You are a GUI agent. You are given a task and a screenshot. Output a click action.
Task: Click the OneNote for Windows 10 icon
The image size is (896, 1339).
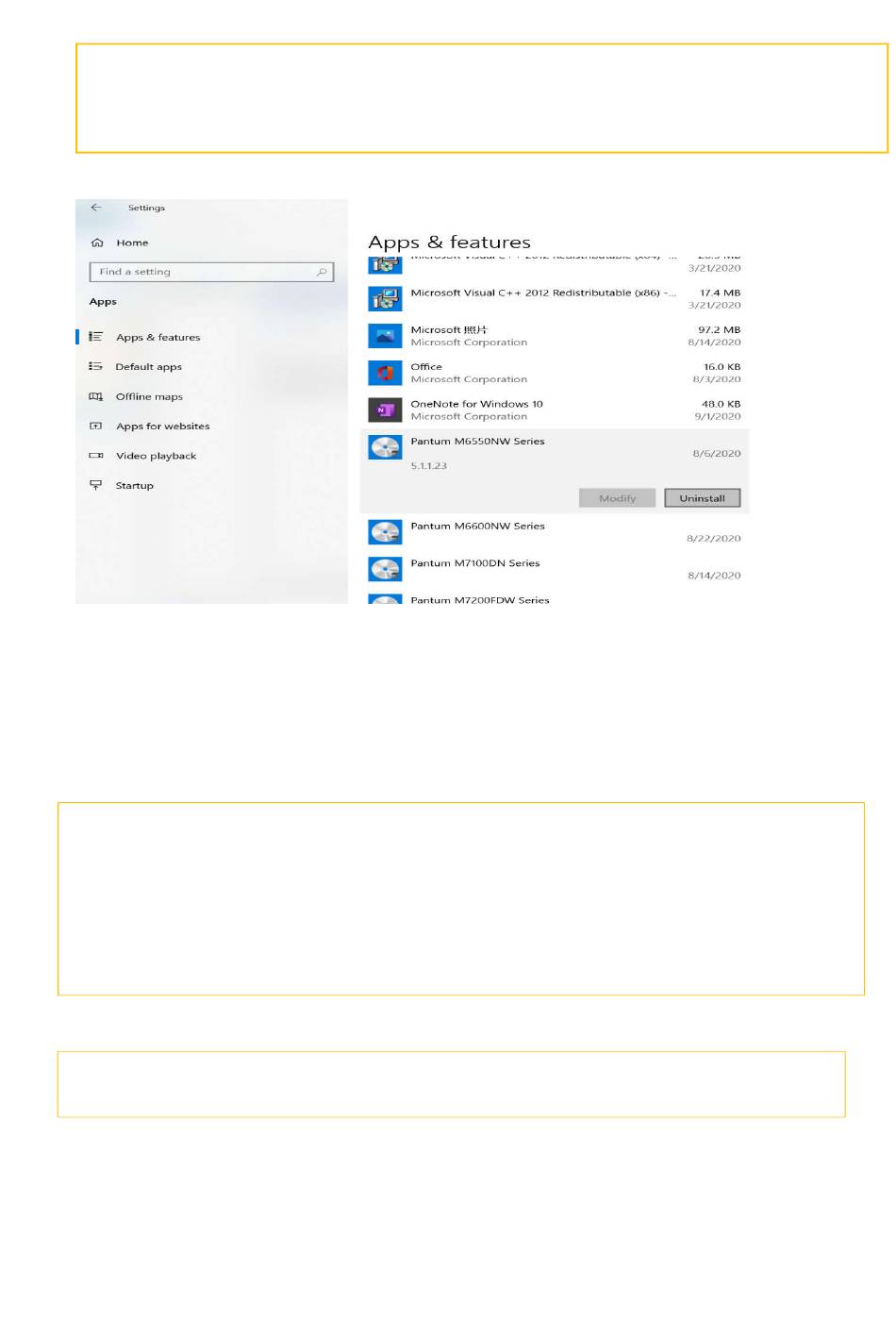click(x=385, y=410)
